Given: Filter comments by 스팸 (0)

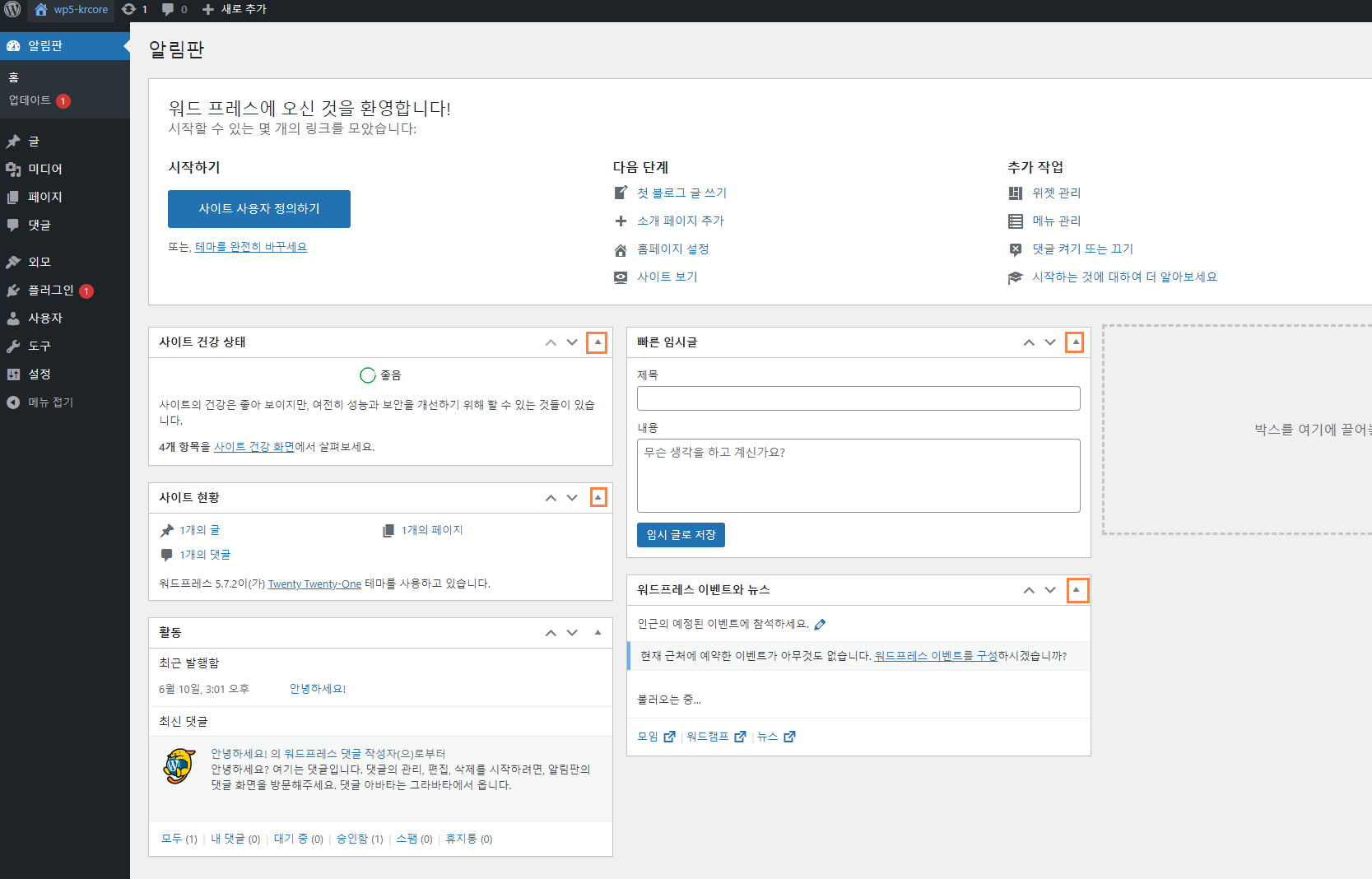Looking at the screenshot, I should click(414, 839).
